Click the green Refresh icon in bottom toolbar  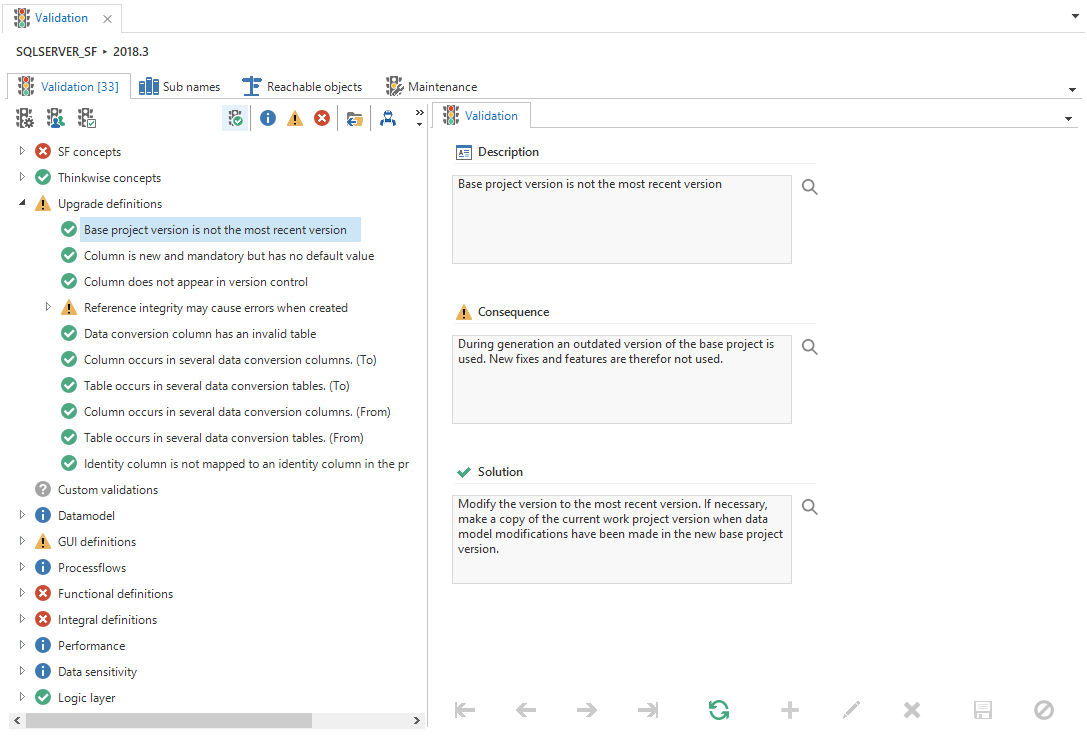tap(718, 710)
